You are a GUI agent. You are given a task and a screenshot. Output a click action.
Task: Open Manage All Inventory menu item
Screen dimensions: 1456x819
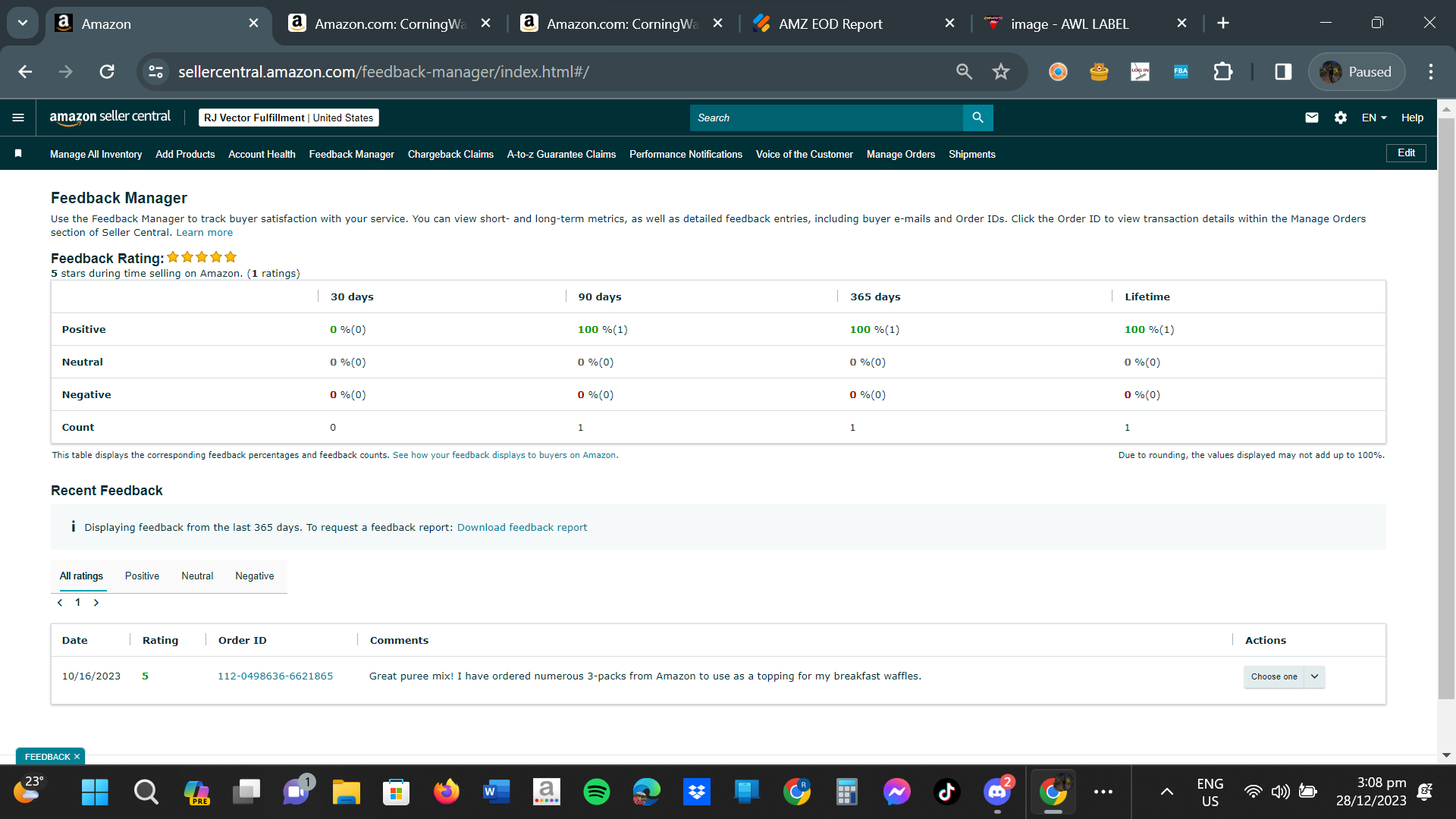96,154
